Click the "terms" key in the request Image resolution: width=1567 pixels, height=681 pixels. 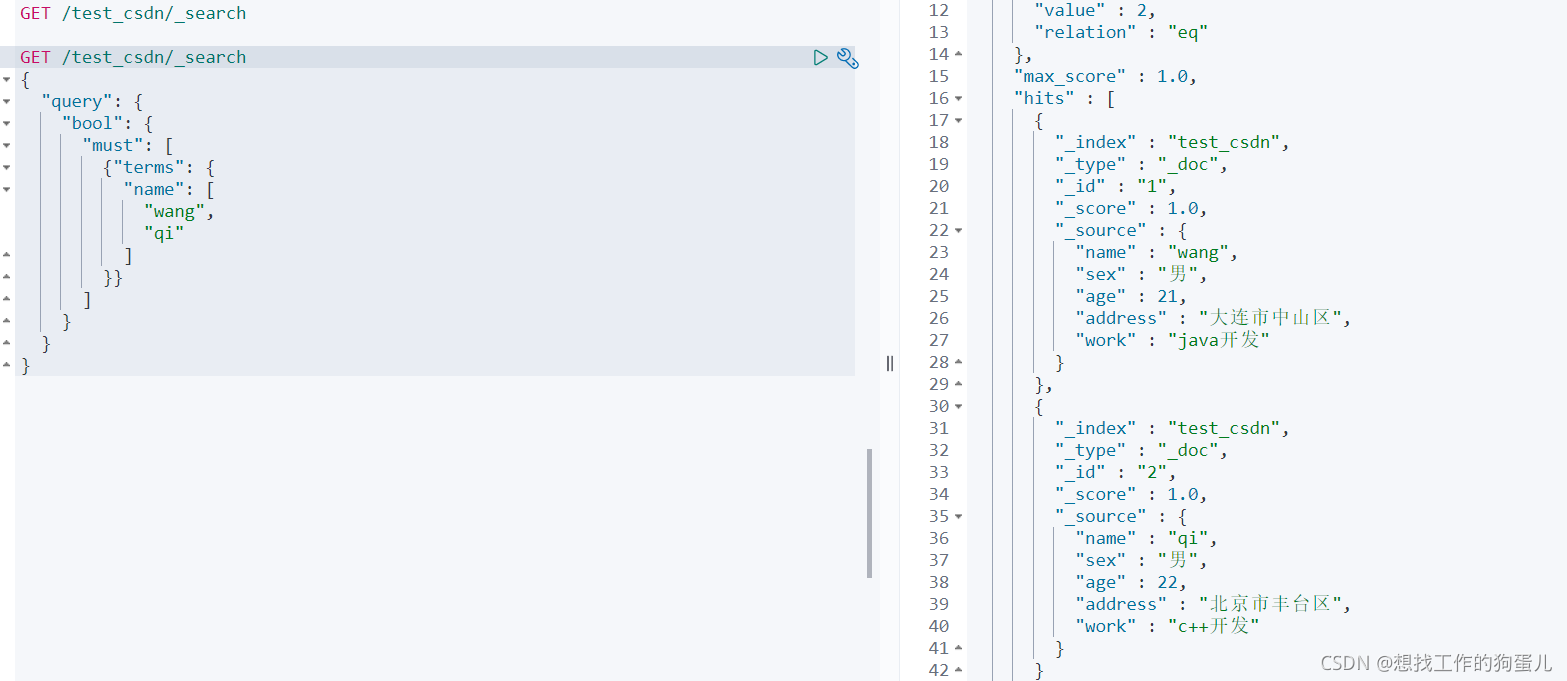(x=149, y=167)
